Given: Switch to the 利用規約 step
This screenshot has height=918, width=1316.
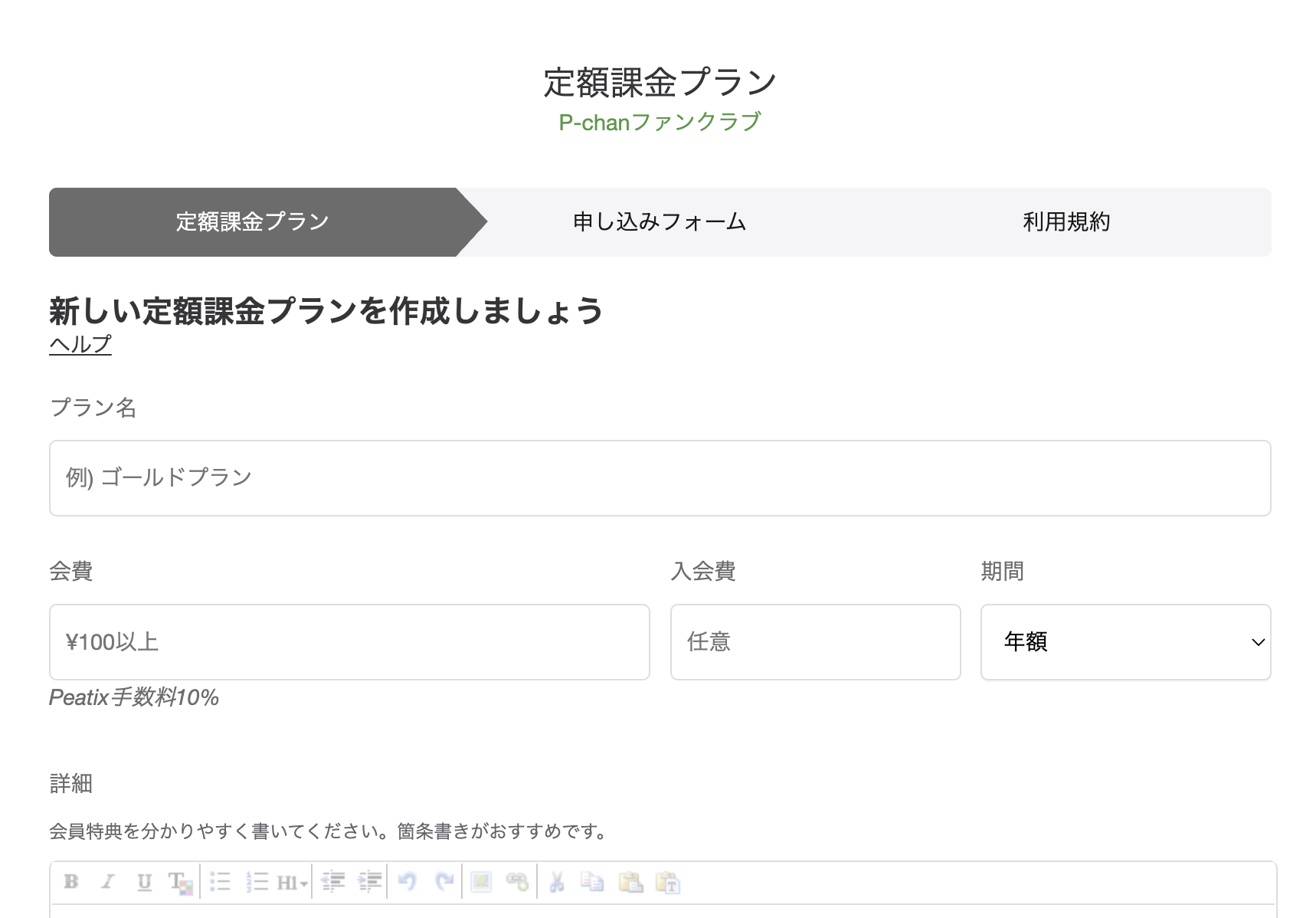Looking at the screenshot, I should 1068,222.
